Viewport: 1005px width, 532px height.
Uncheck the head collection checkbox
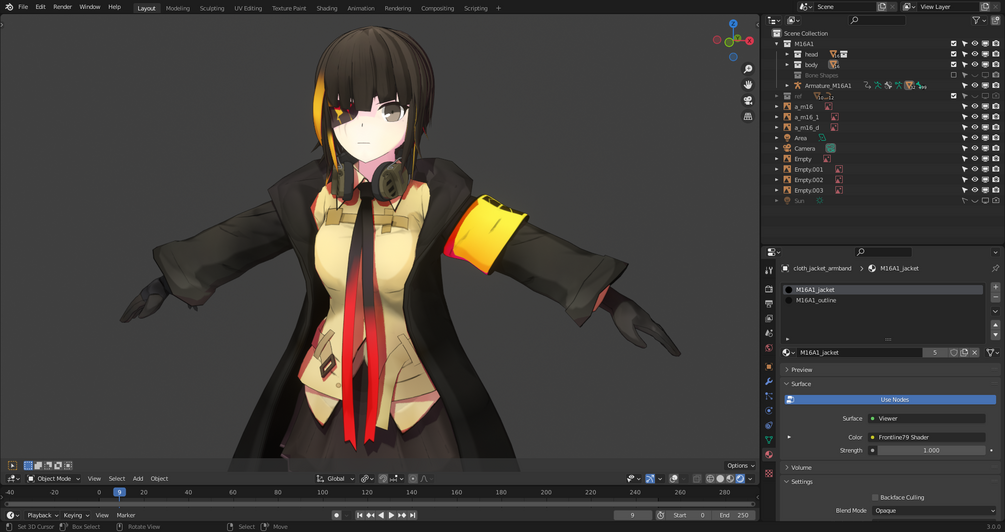954,54
